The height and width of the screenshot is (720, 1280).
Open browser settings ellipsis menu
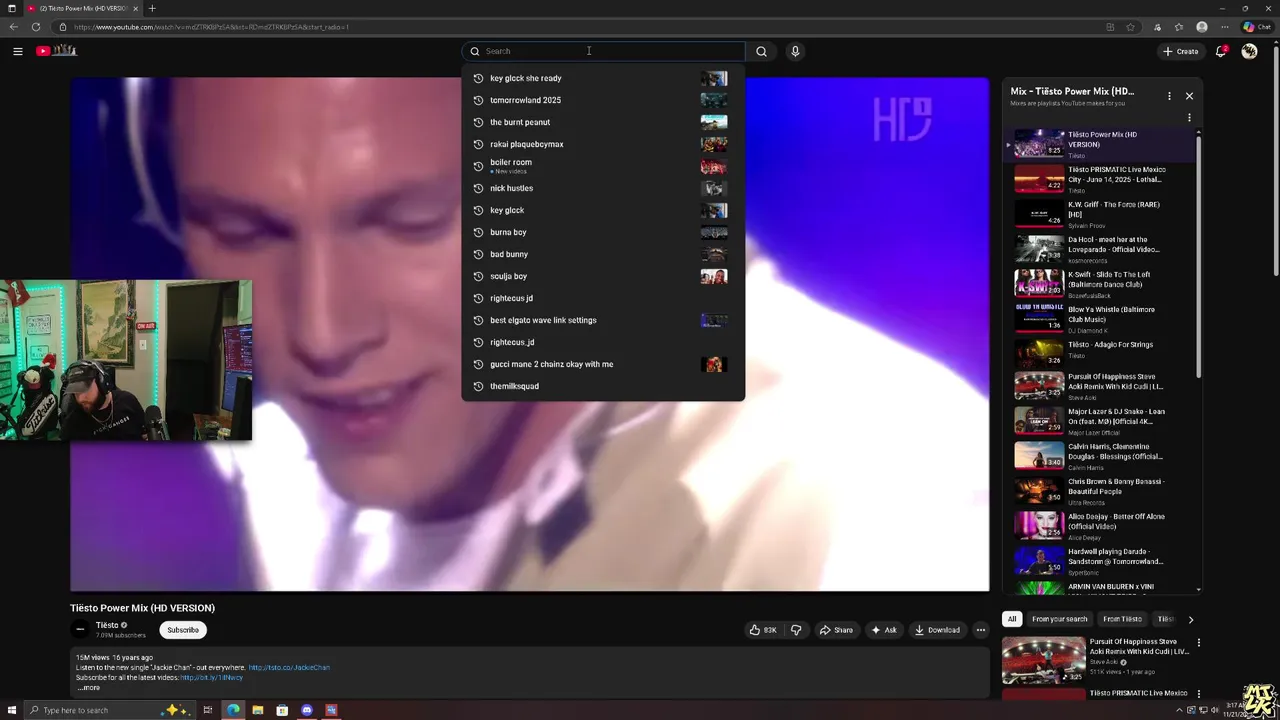click(1224, 27)
